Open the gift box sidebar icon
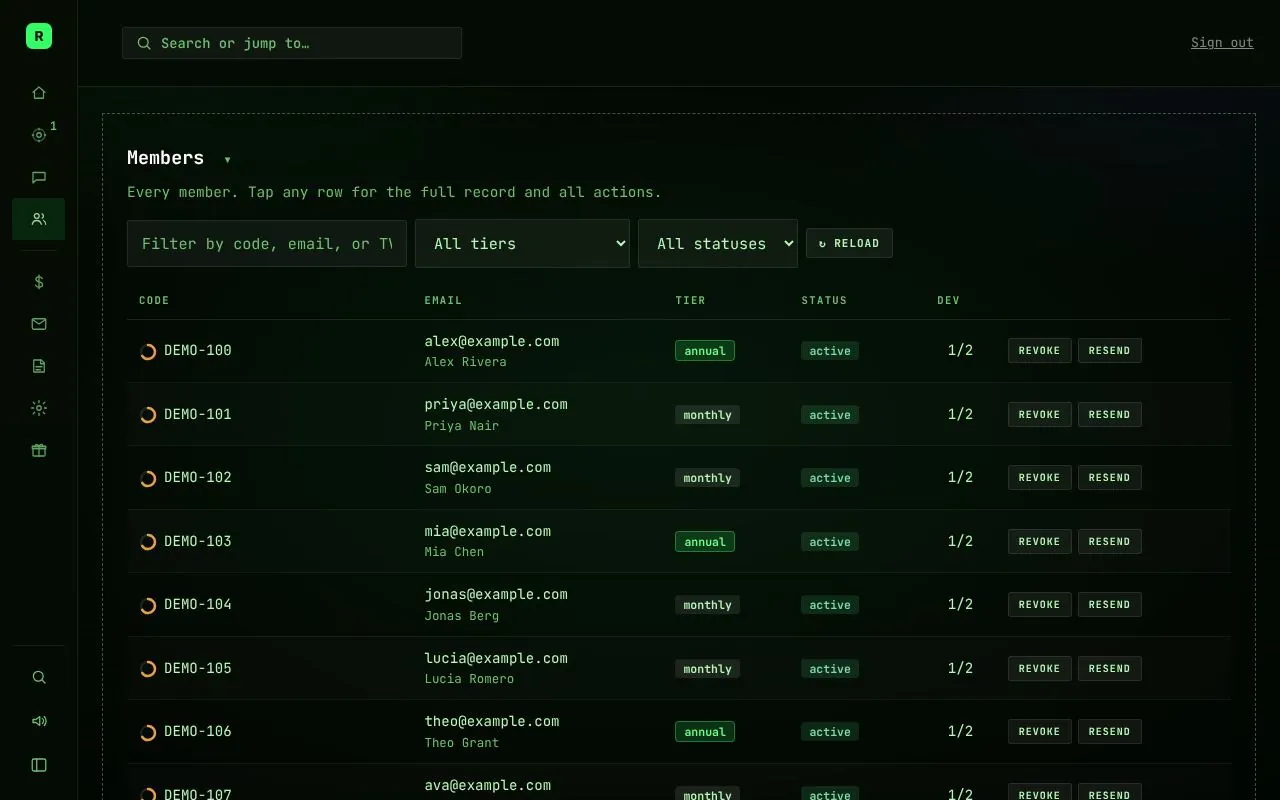Screen dimensions: 1280x800 pyautogui.click(x=39, y=450)
